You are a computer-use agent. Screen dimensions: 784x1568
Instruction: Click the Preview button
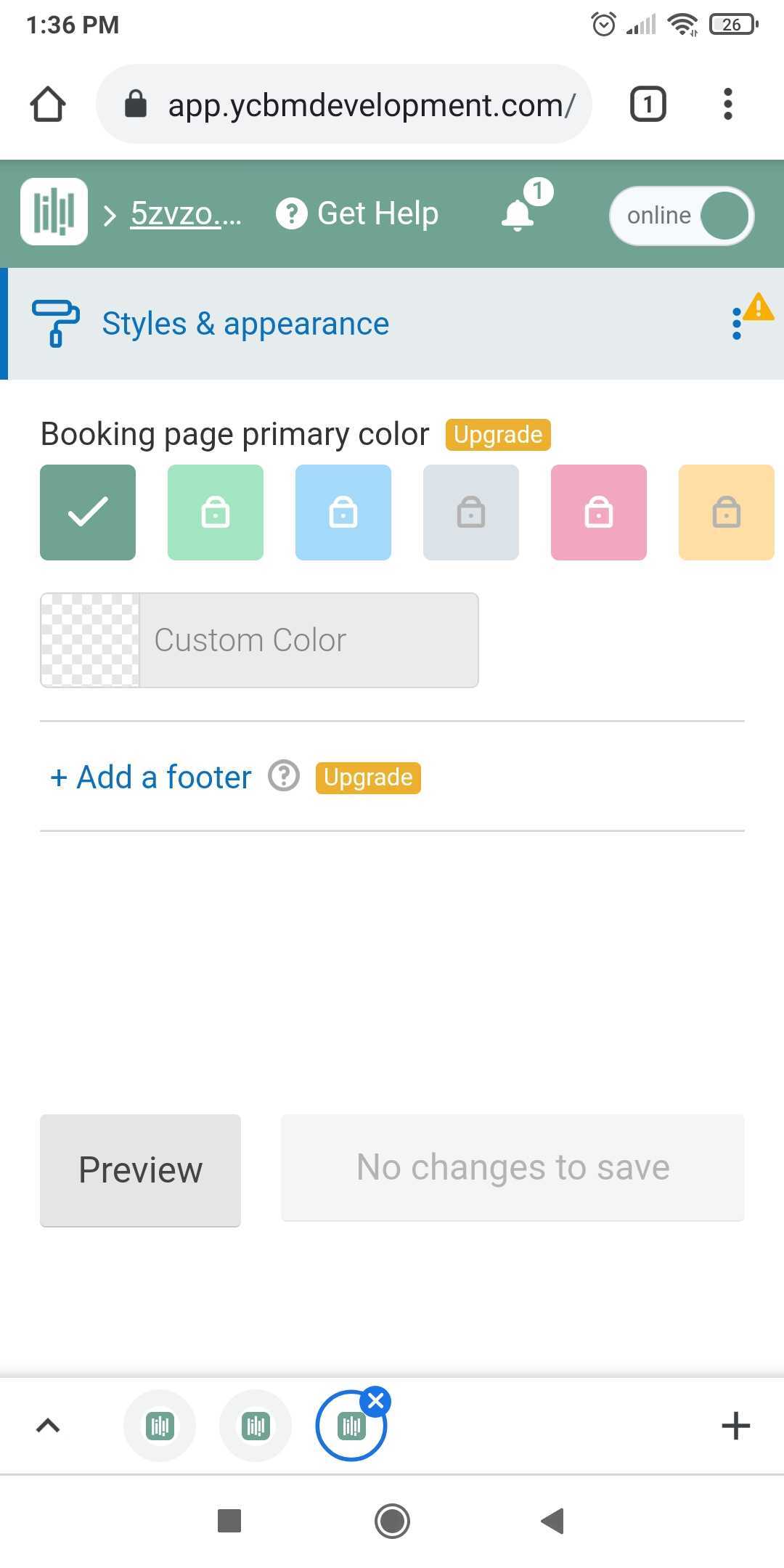pyautogui.click(x=140, y=1170)
